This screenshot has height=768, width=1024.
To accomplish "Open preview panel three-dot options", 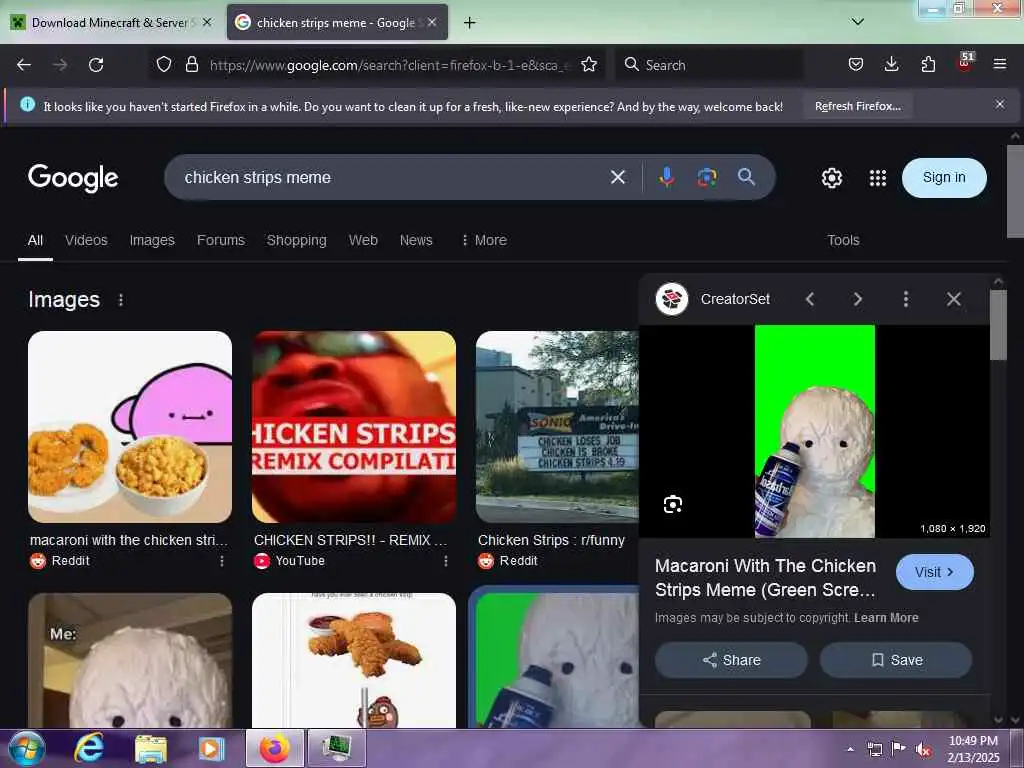I will click(905, 299).
